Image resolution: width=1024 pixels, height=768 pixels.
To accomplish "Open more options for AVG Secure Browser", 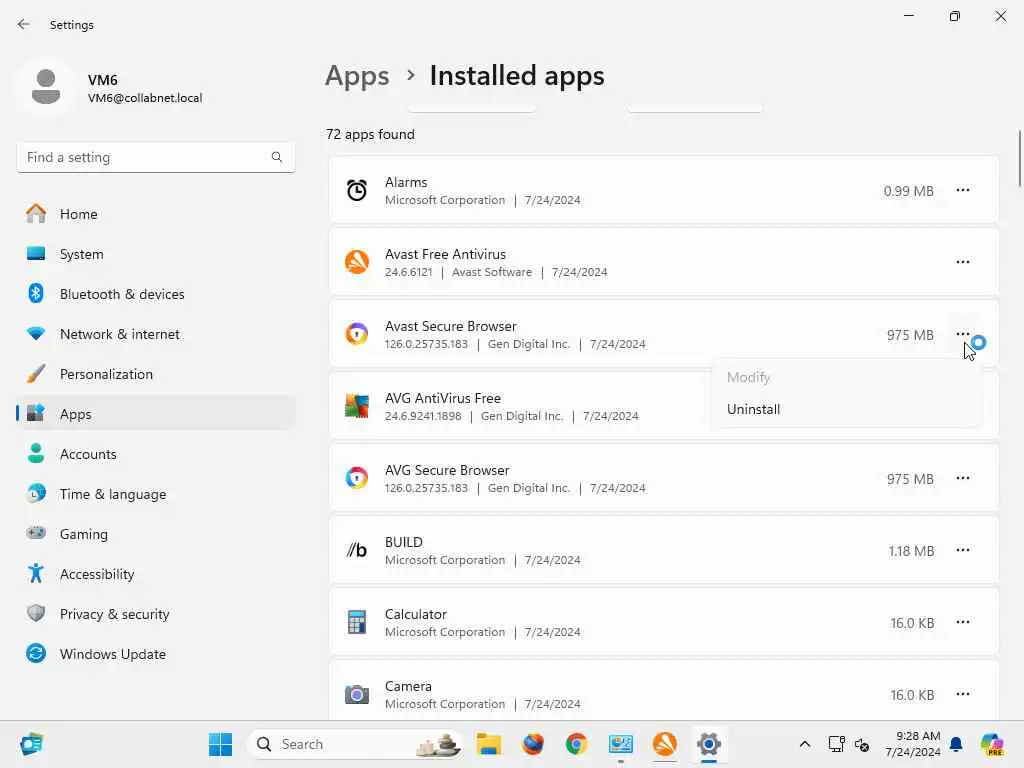I will pyautogui.click(x=963, y=478).
